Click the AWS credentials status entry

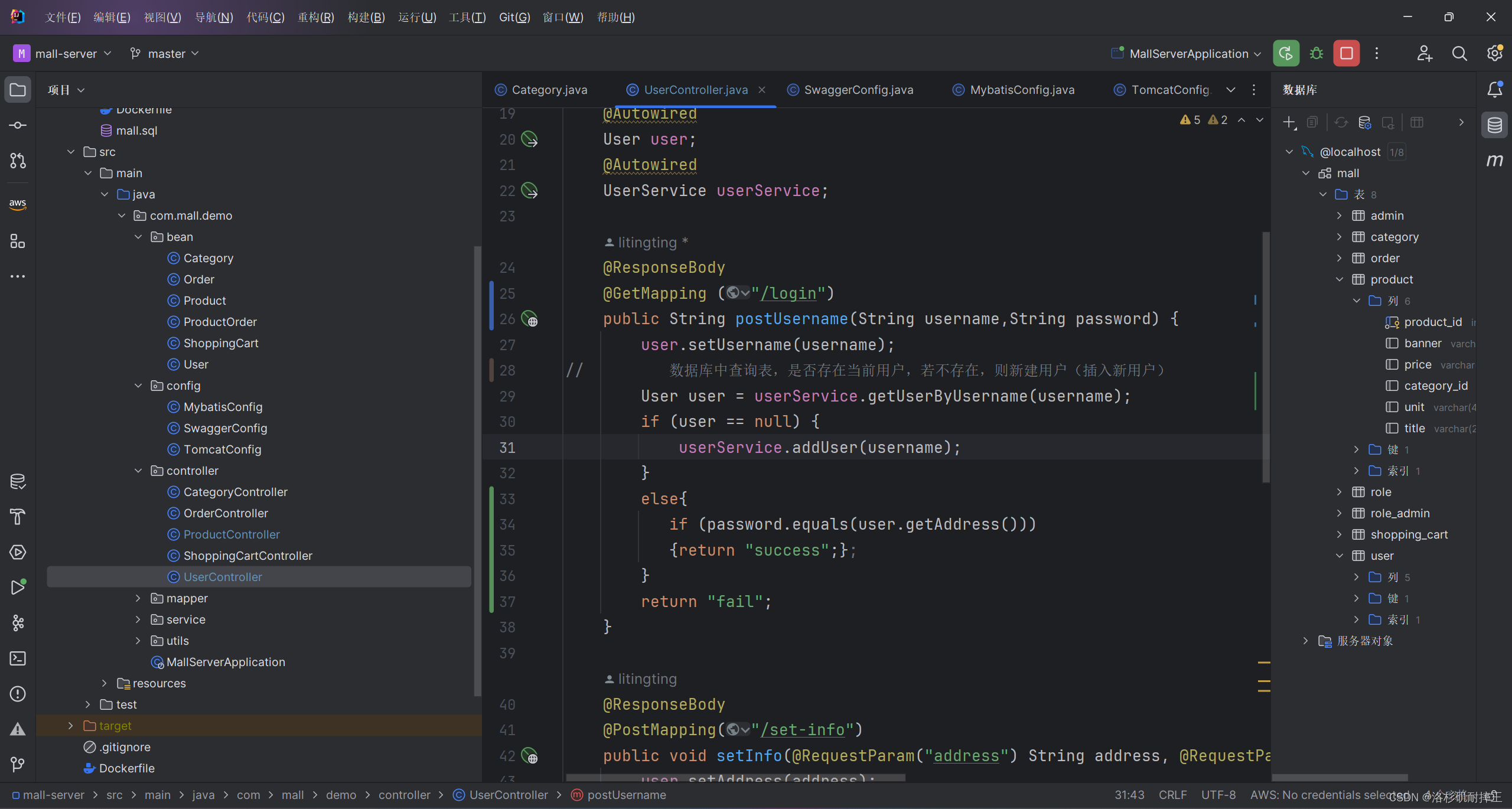tap(1329, 795)
